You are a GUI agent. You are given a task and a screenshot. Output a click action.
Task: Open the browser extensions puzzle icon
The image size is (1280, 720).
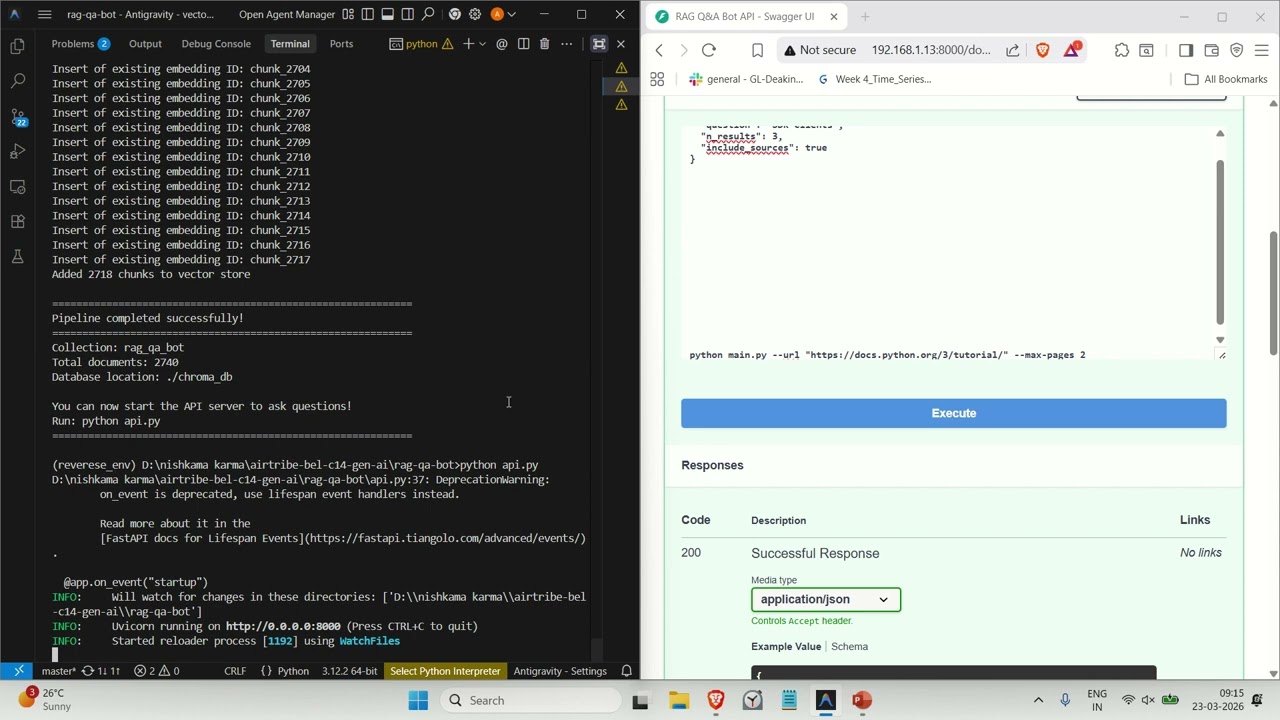1121,50
